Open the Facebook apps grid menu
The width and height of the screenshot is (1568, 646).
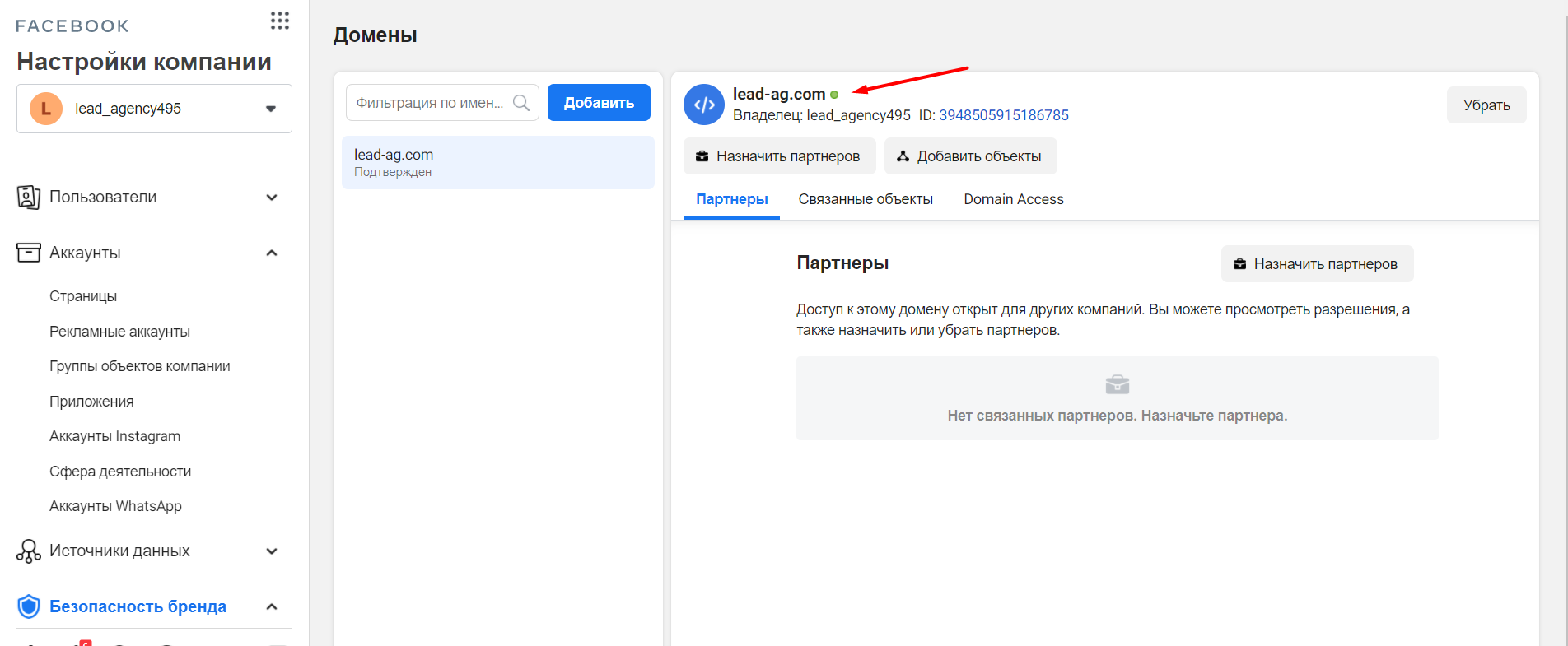click(x=280, y=21)
